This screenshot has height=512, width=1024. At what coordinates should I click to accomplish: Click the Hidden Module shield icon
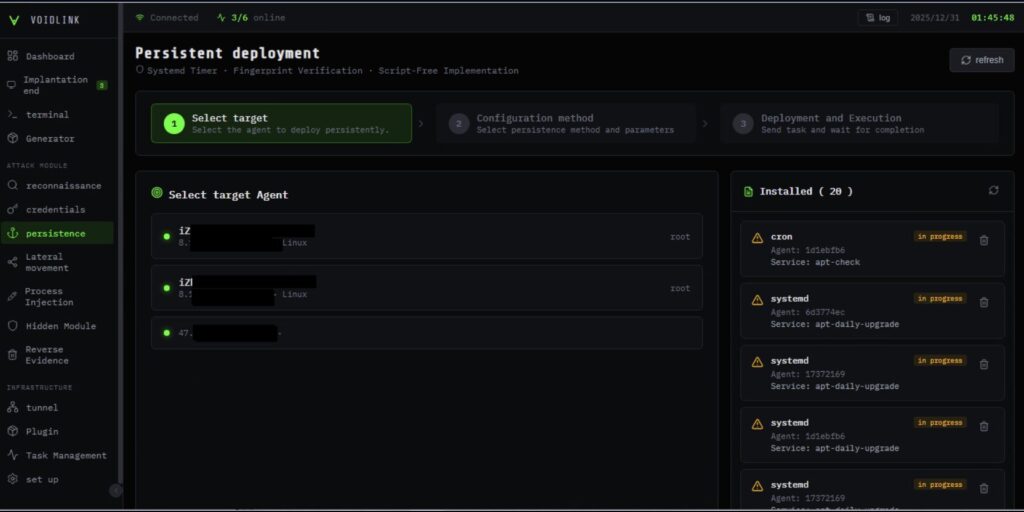(13, 326)
